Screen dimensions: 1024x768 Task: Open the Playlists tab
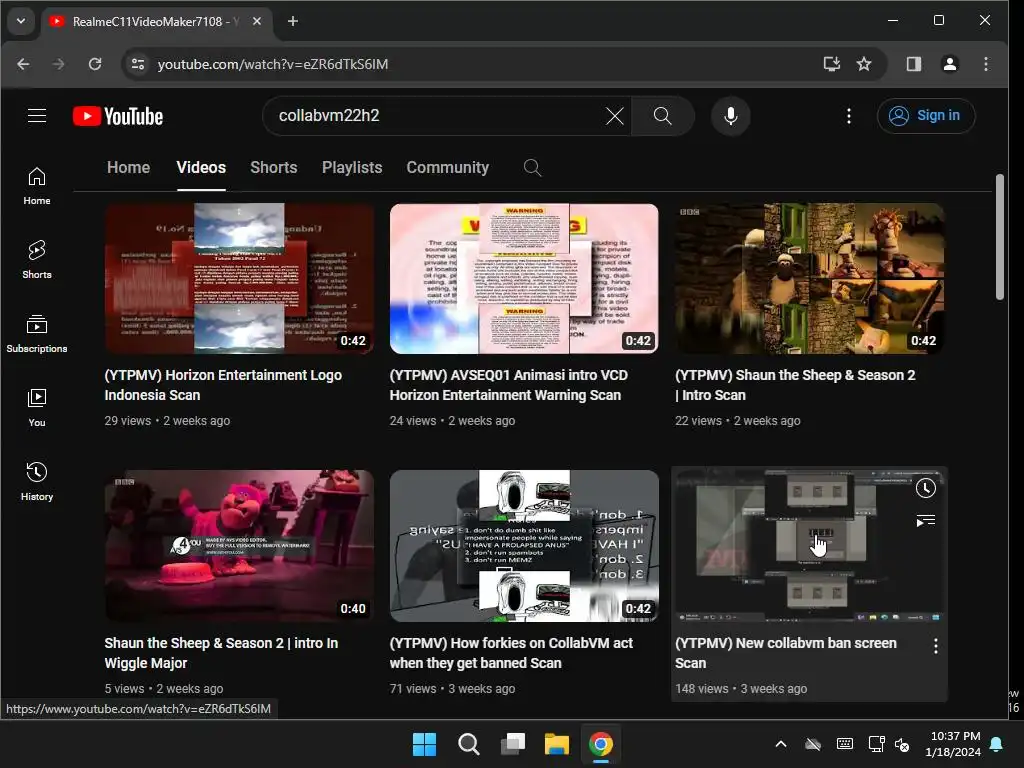click(x=352, y=168)
